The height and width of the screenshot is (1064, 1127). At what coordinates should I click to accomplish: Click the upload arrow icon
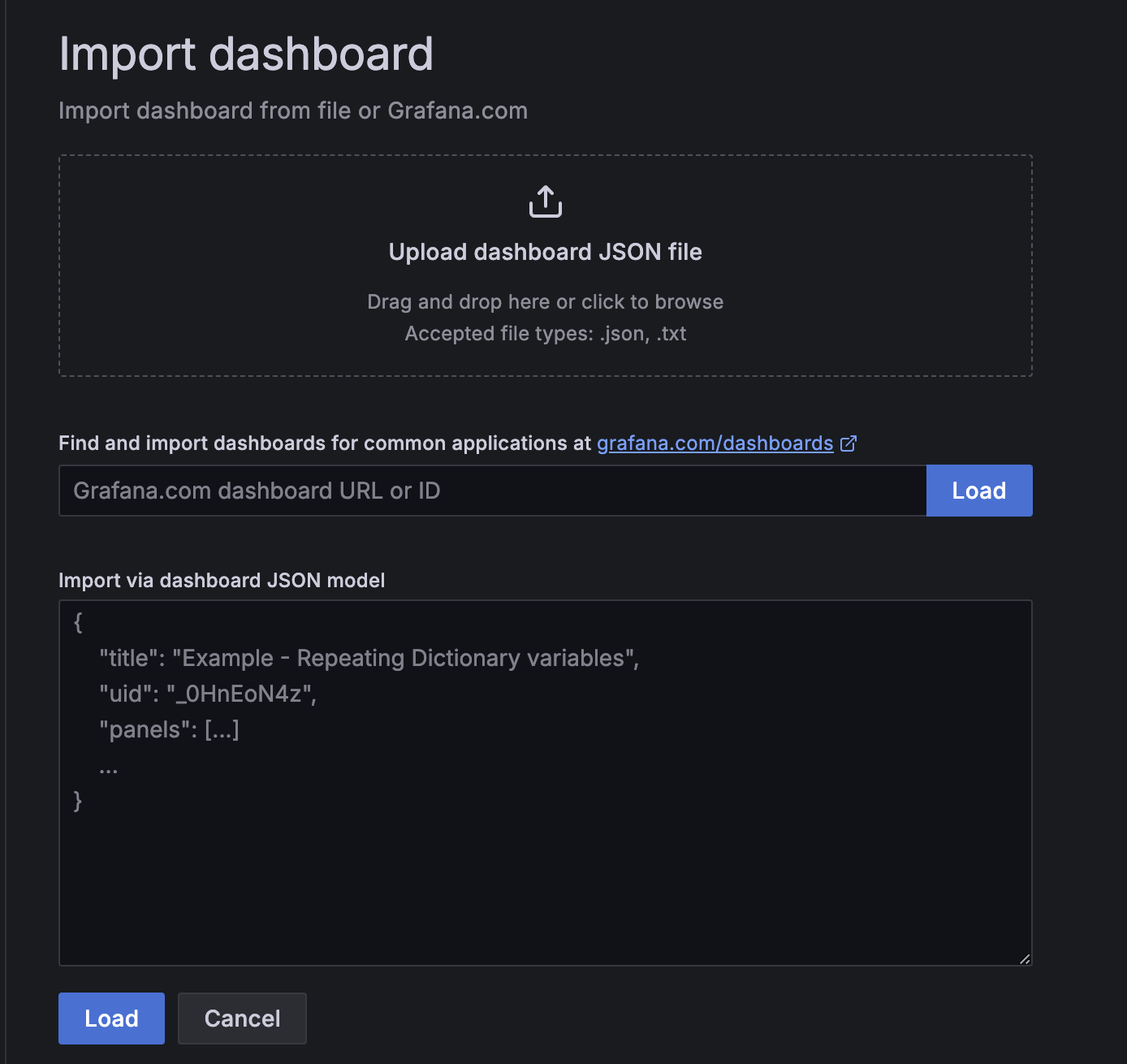click(546, 201)
